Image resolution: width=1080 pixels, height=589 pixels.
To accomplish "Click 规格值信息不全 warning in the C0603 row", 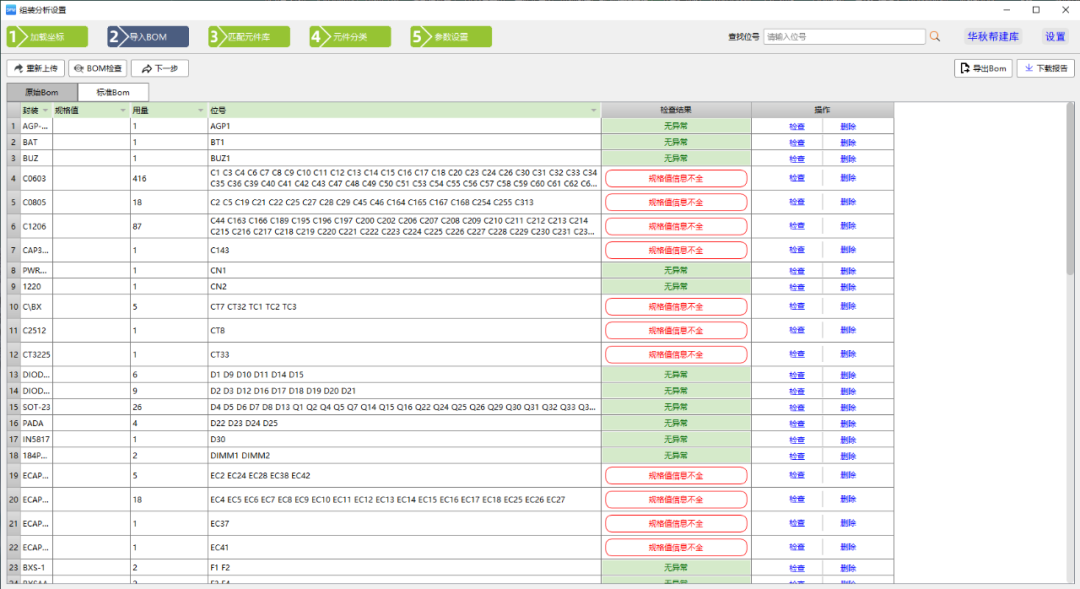I will (676, 178).
